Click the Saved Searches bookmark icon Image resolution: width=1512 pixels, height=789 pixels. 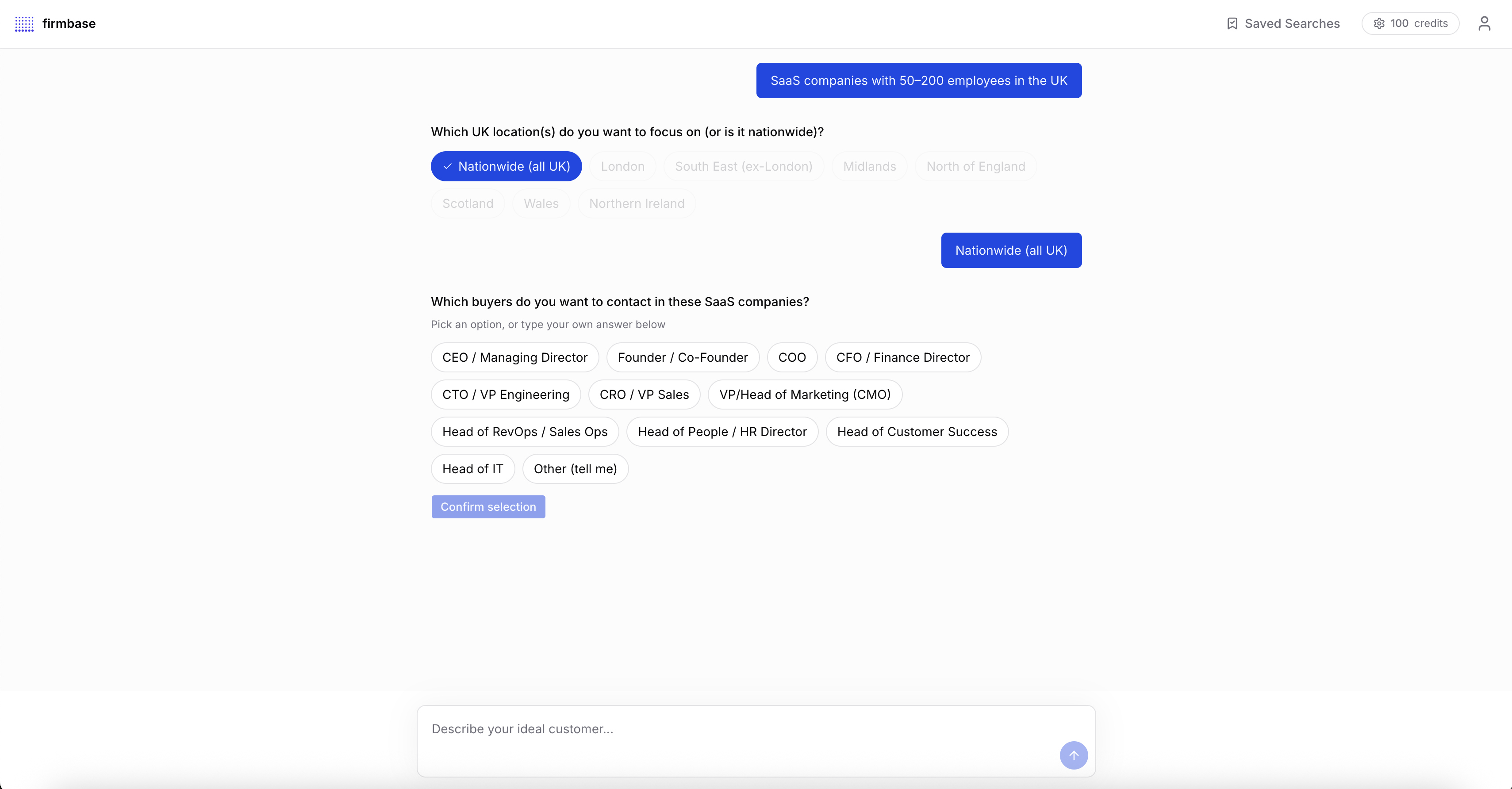(x=1232, y=23)
